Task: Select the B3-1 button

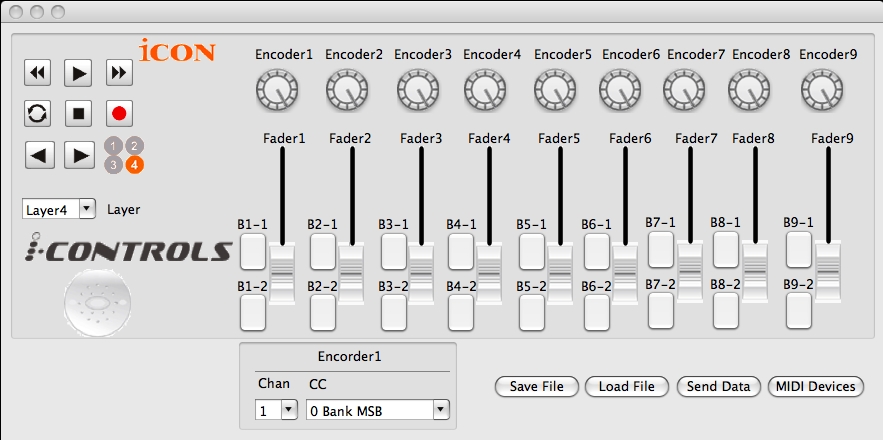Action: [x=394, y=252]
